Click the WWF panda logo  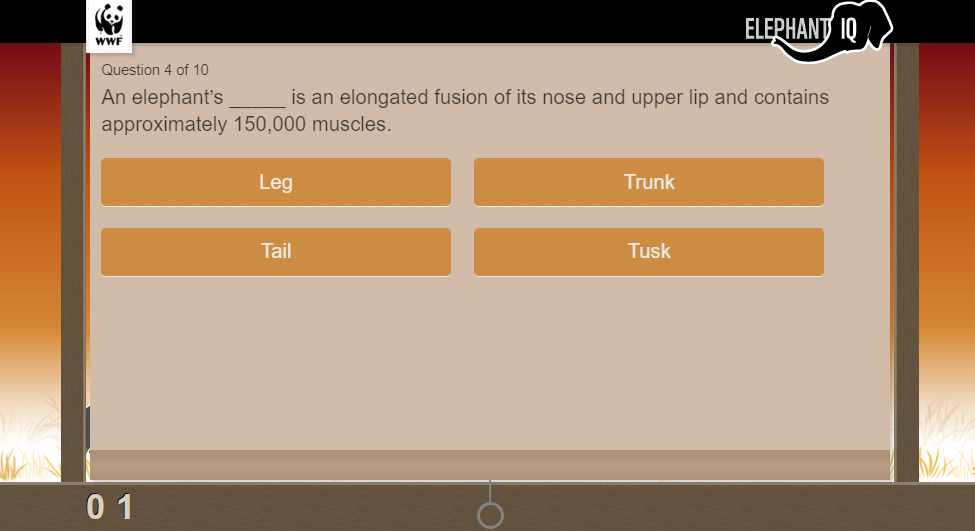[109, 25]
